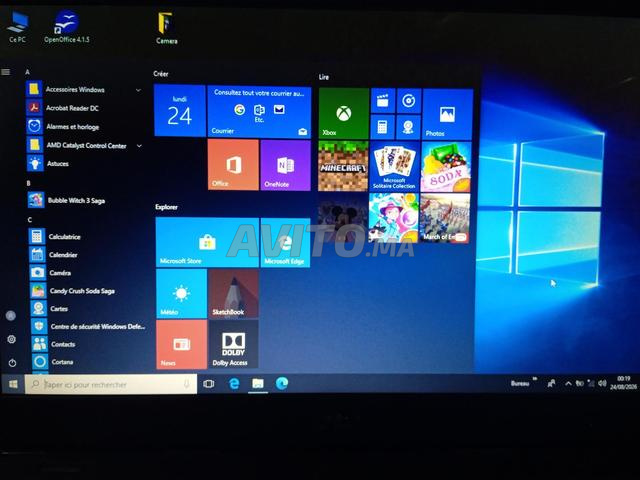Image resolution: width=640 pixels, height=480 pixels.
Task: Open the Microsoft Store tile
Action: pos(207,242)
